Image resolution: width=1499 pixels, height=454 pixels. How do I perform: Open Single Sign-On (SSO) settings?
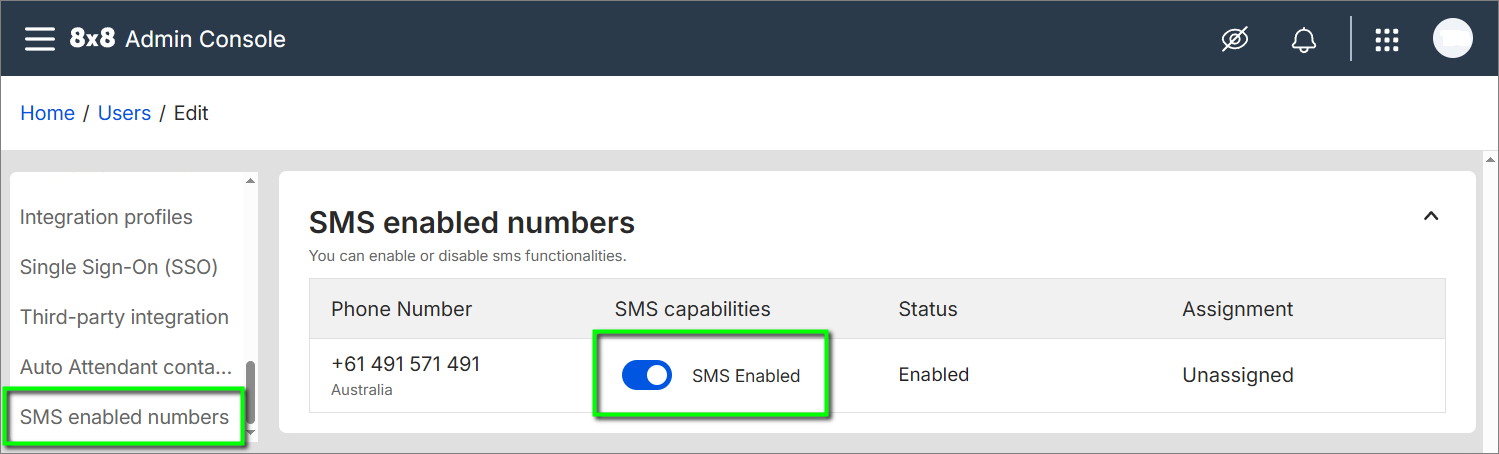coord(119,267)
